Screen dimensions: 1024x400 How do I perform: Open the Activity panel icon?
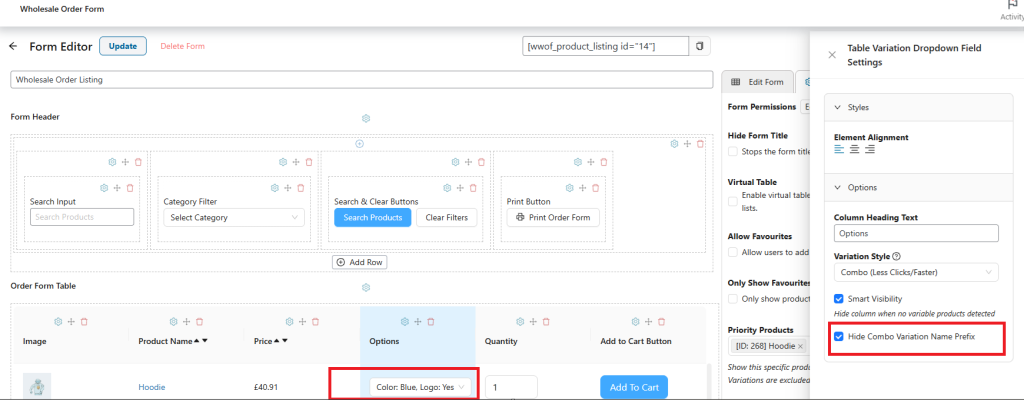(1012, 7)
